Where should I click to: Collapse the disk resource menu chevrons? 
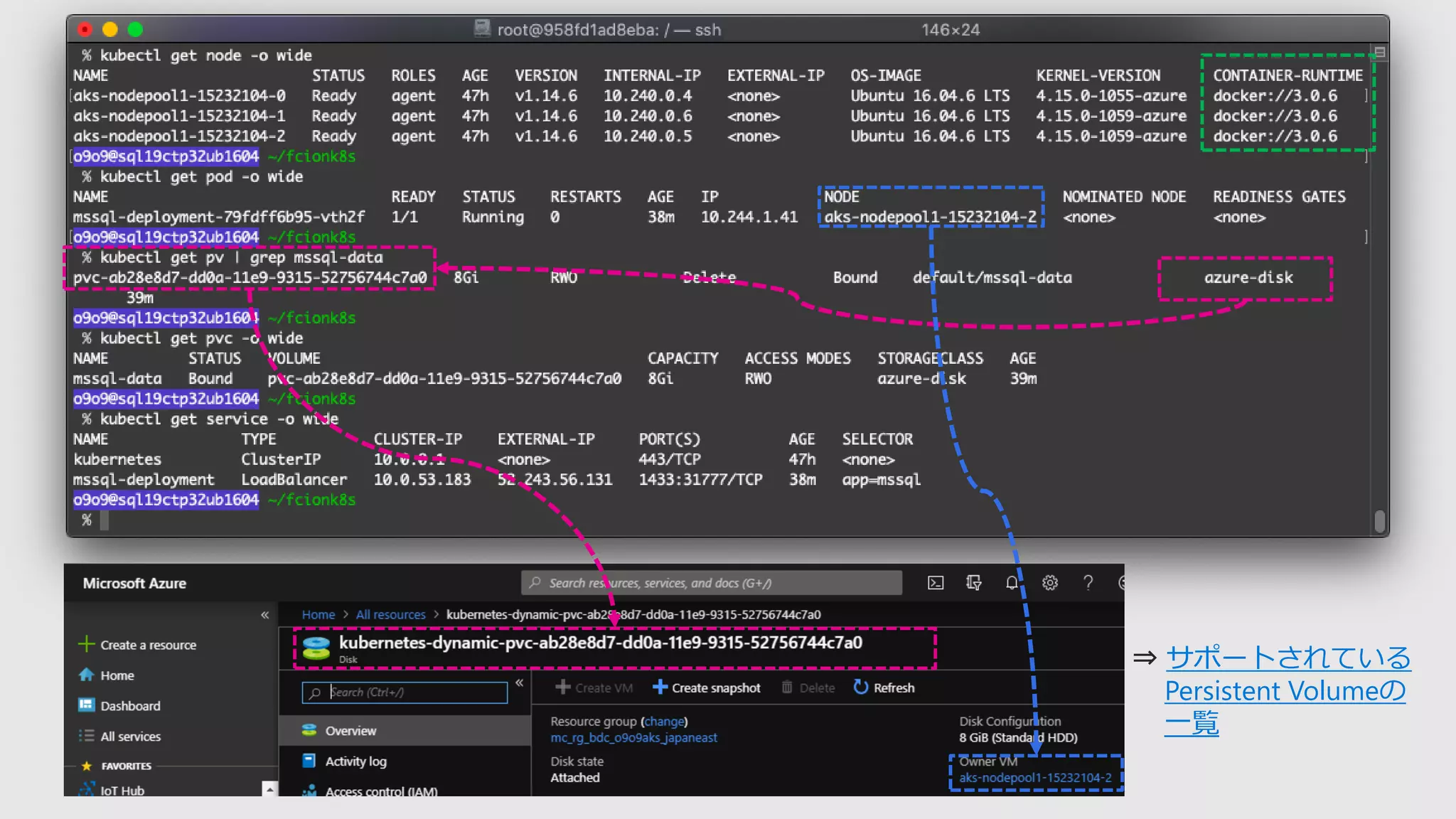[x=520, y=683]
